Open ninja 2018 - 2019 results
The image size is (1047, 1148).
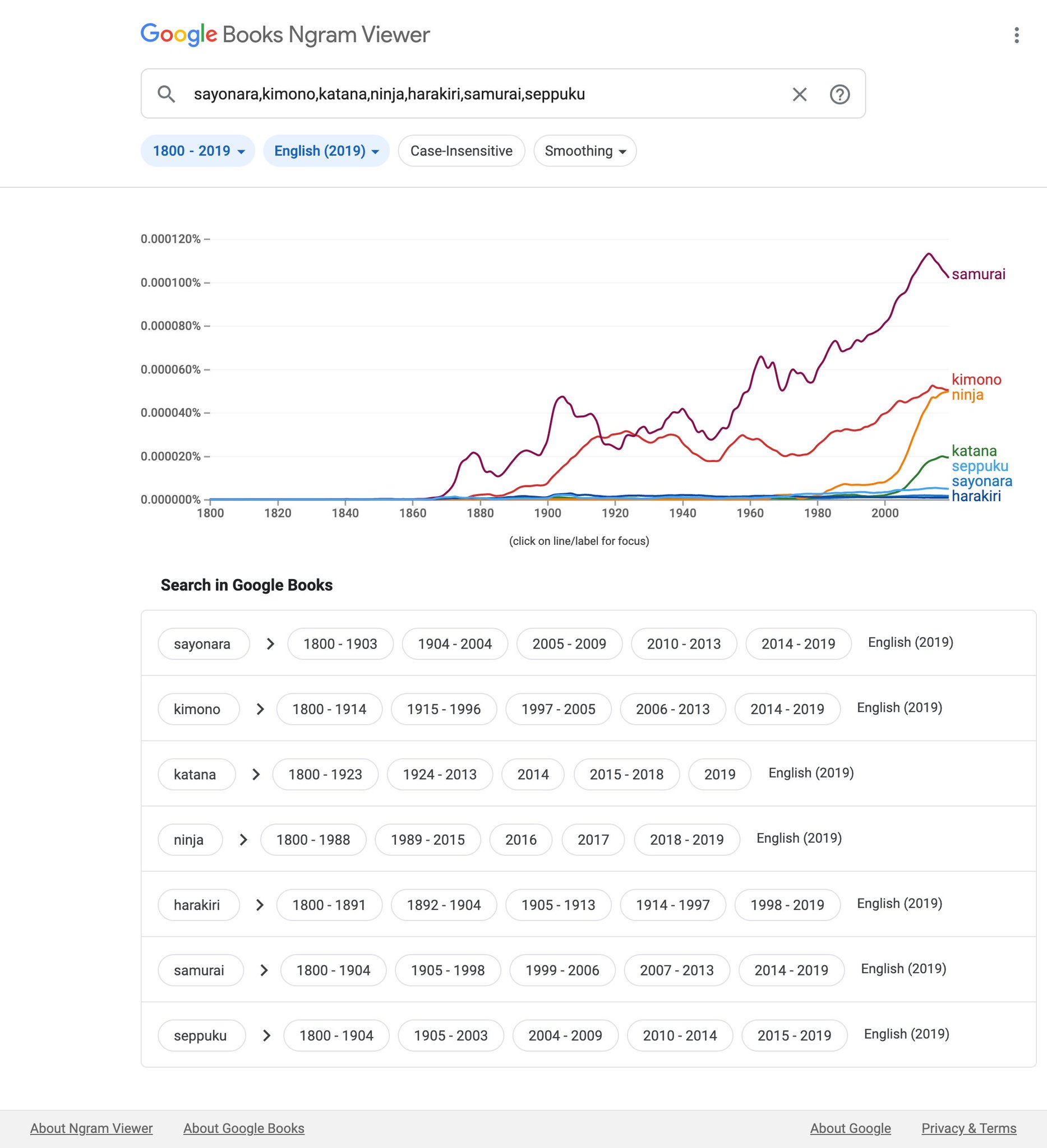687,839
